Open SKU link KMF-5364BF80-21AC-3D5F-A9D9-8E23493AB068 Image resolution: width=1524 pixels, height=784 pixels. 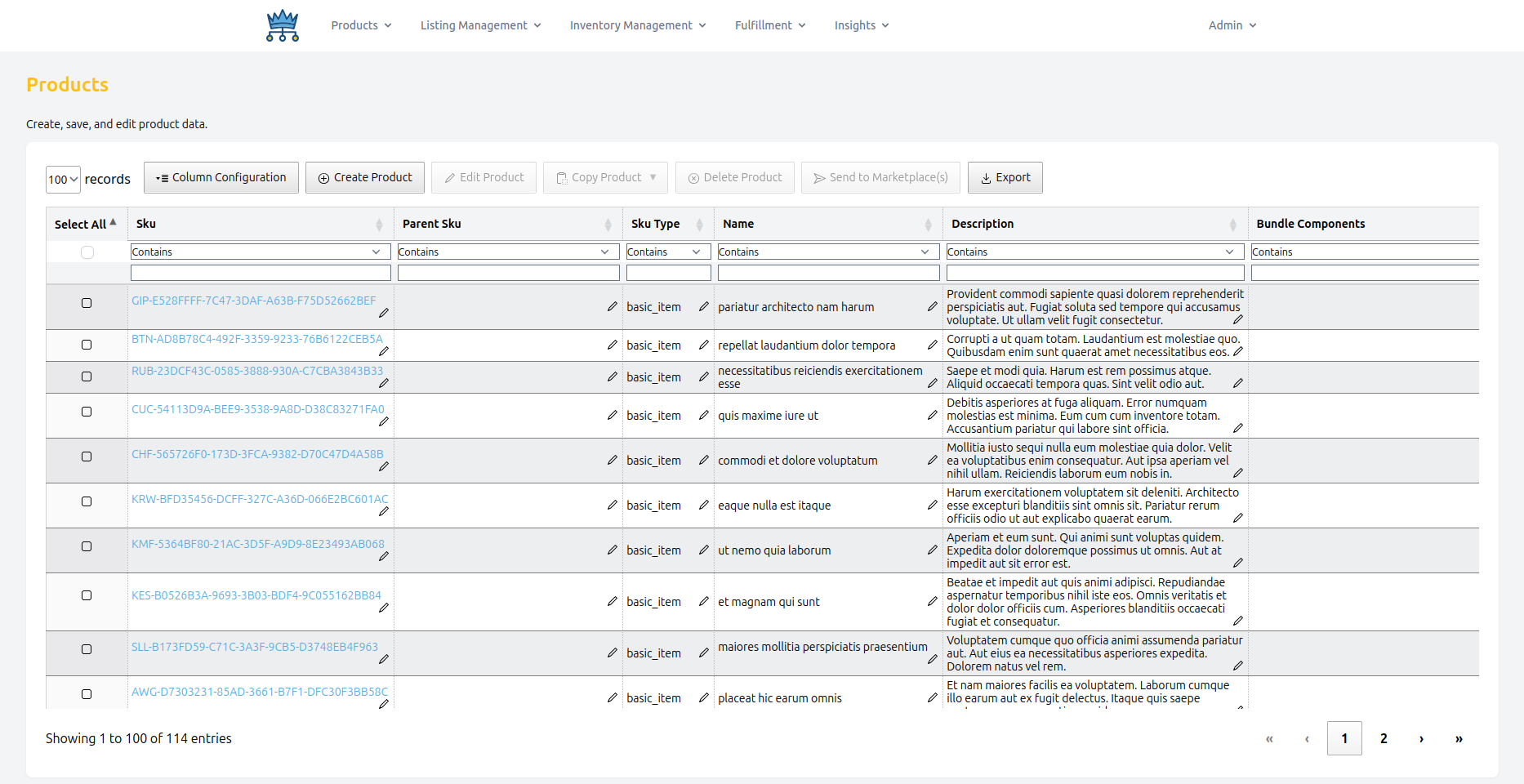tap(258, 544)
